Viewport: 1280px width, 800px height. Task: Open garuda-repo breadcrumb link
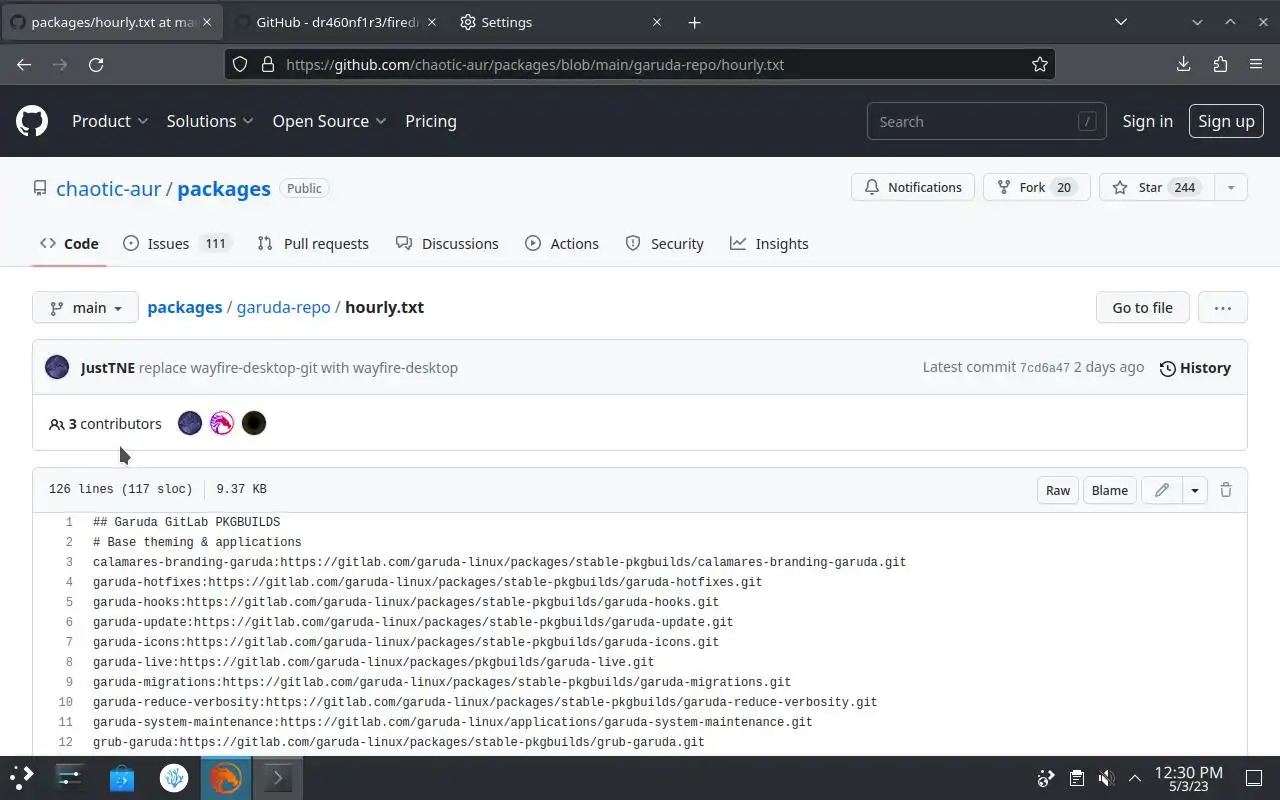click(x=283, y=307)
